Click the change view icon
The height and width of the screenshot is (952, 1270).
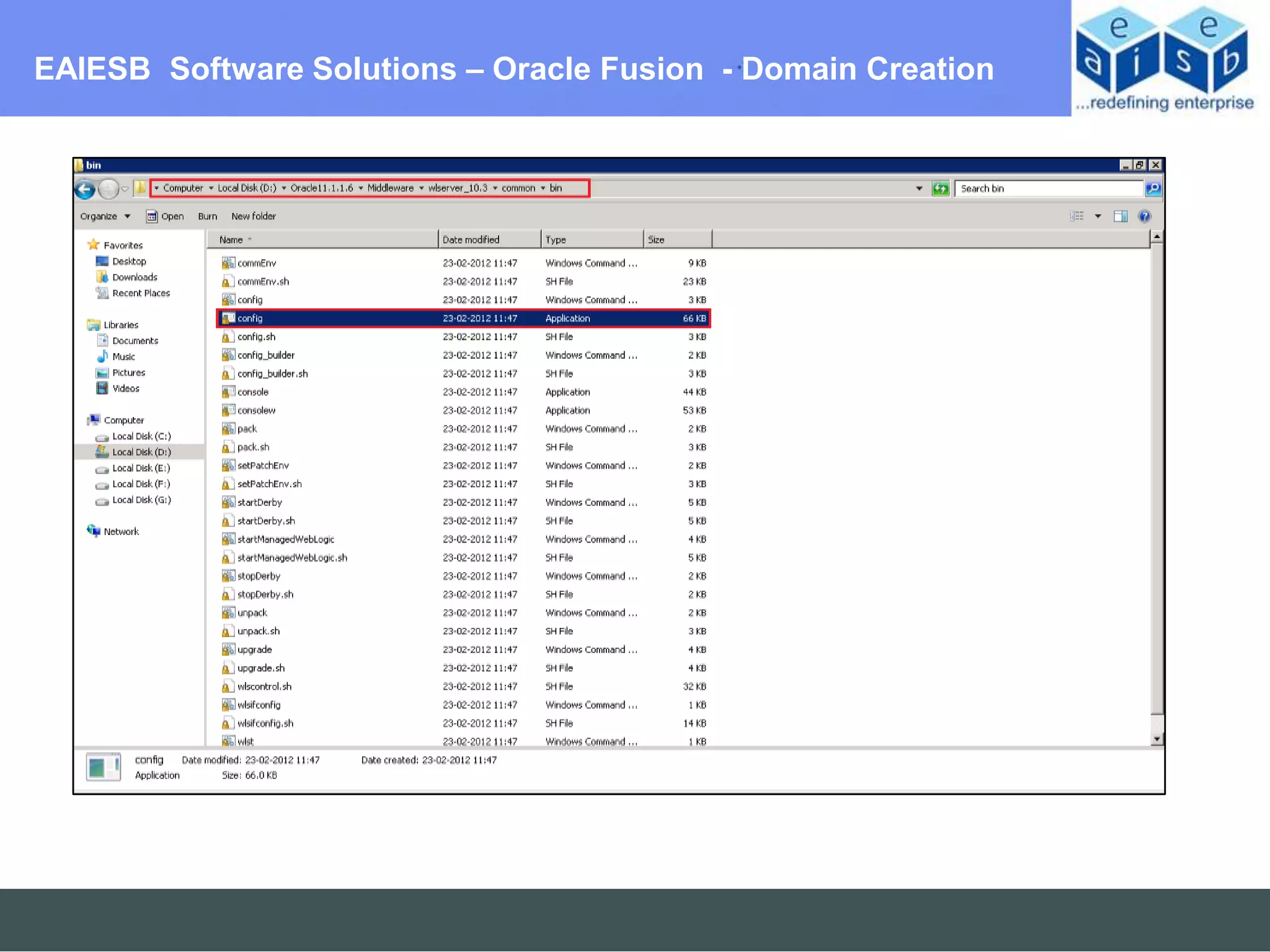point(1077,216)
